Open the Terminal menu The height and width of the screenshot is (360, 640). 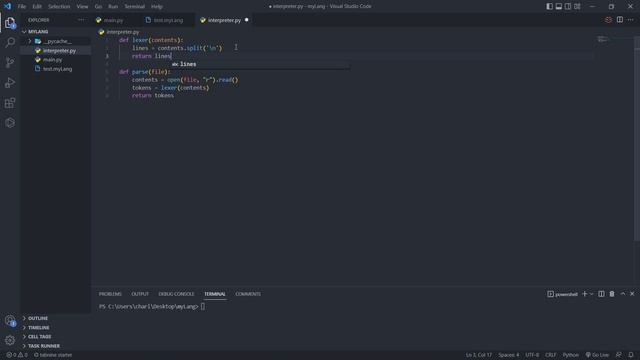pos(135,7)
